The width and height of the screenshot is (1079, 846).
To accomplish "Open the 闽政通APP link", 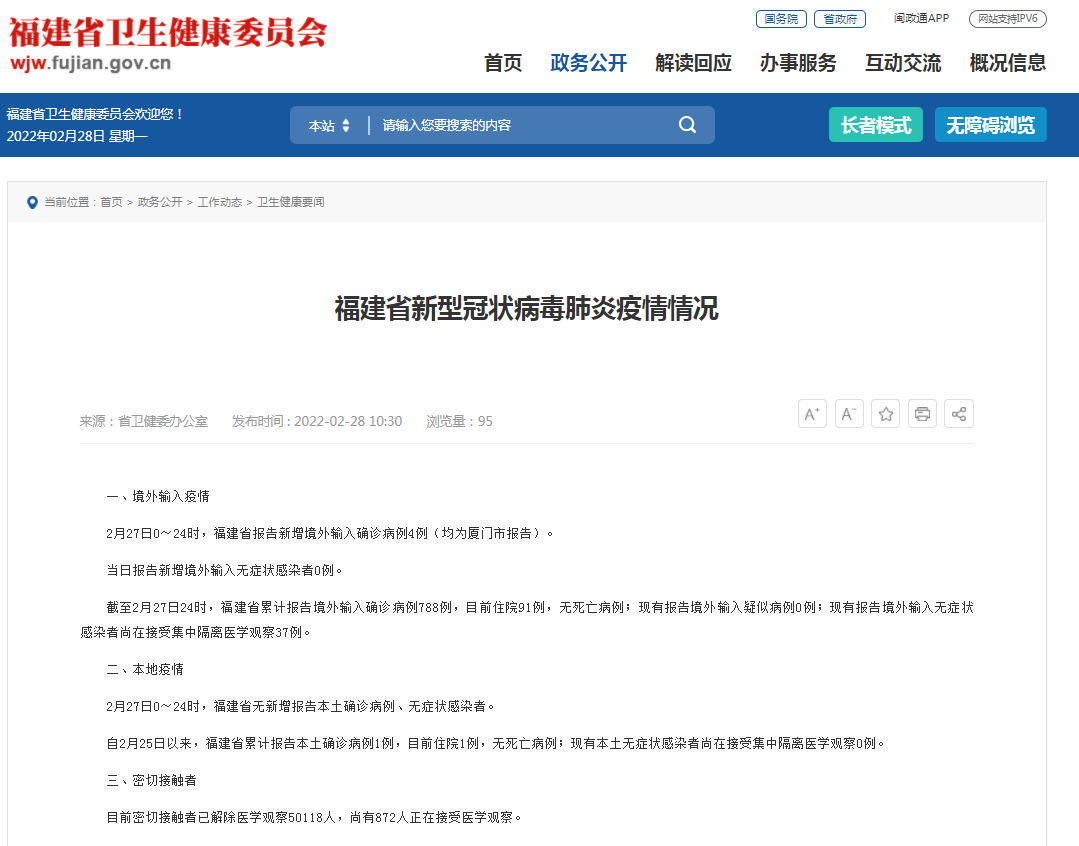I will [921, 18].
